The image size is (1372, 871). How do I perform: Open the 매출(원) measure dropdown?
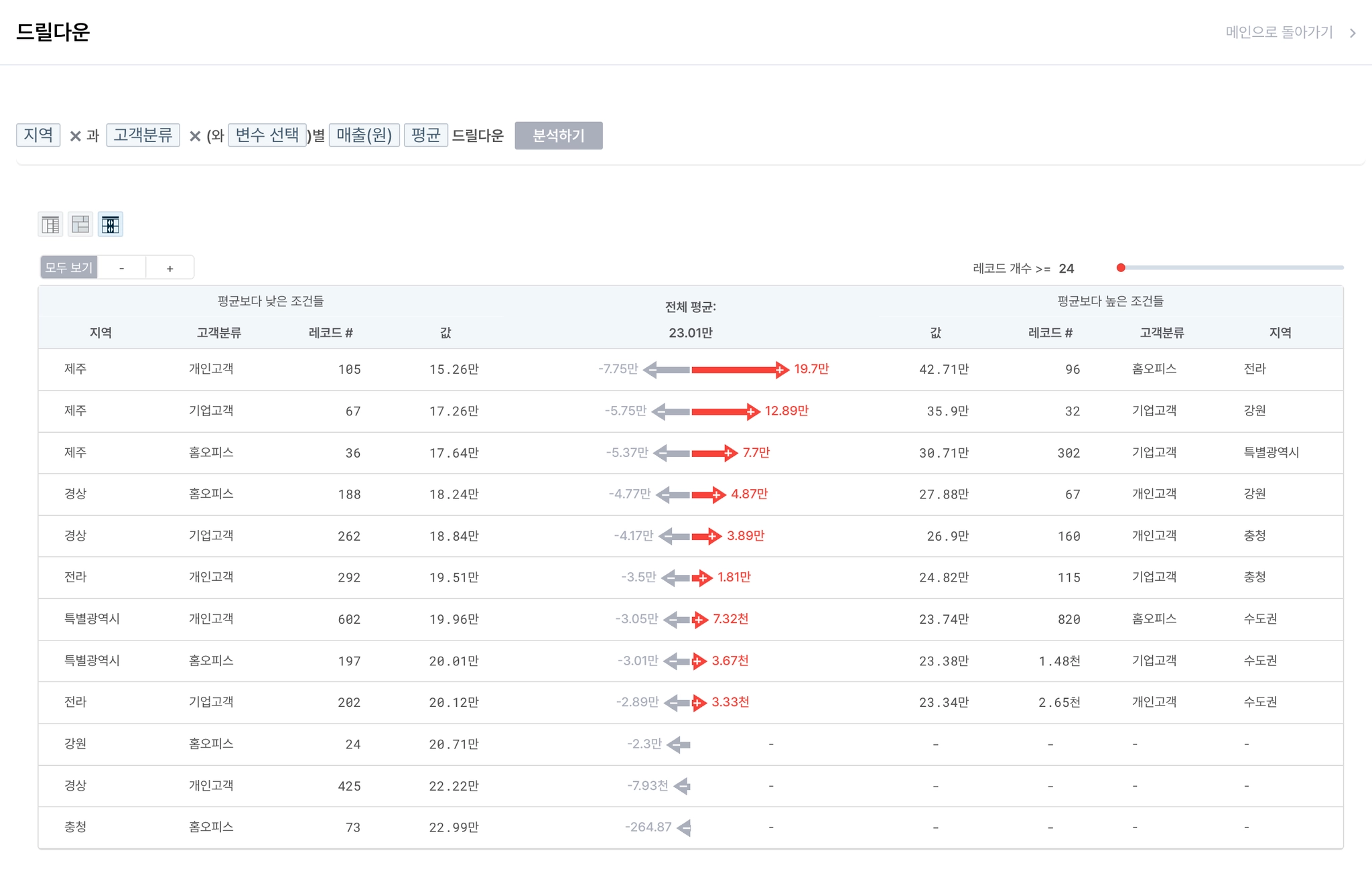[x=364, y=135]
